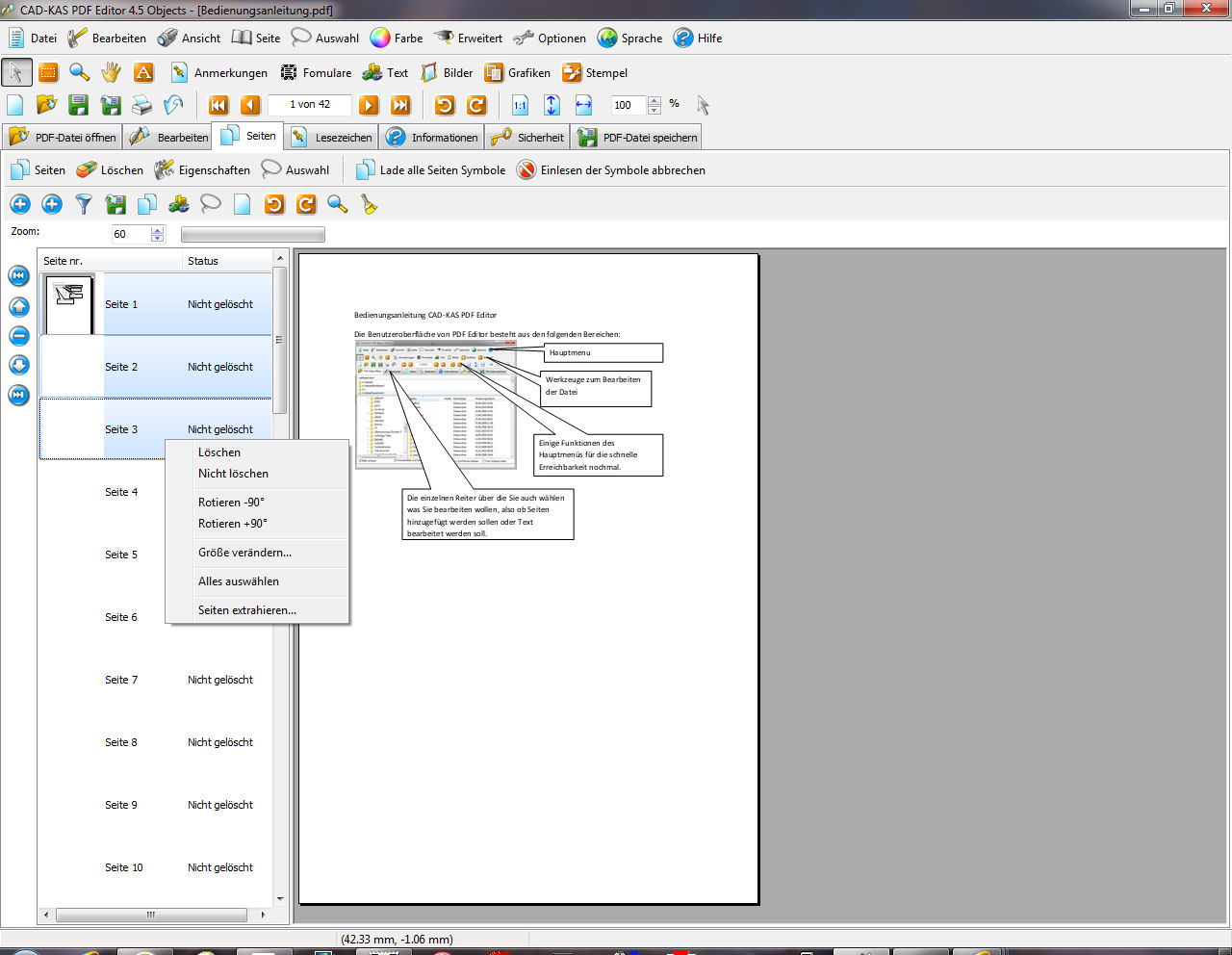
Task: Decrease the 100 percent zoom stepper
Action: (654, 110)
